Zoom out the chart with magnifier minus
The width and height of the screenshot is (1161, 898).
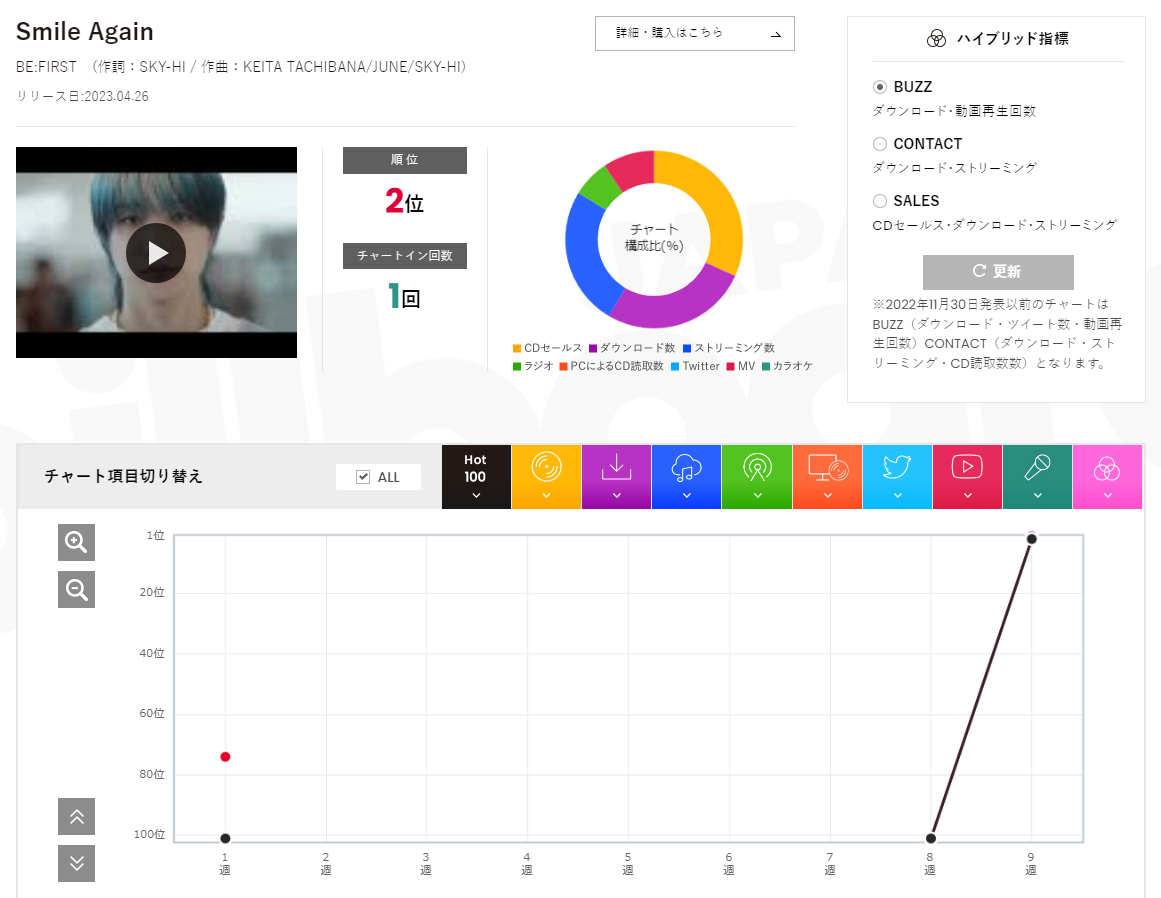coord(76,589)
